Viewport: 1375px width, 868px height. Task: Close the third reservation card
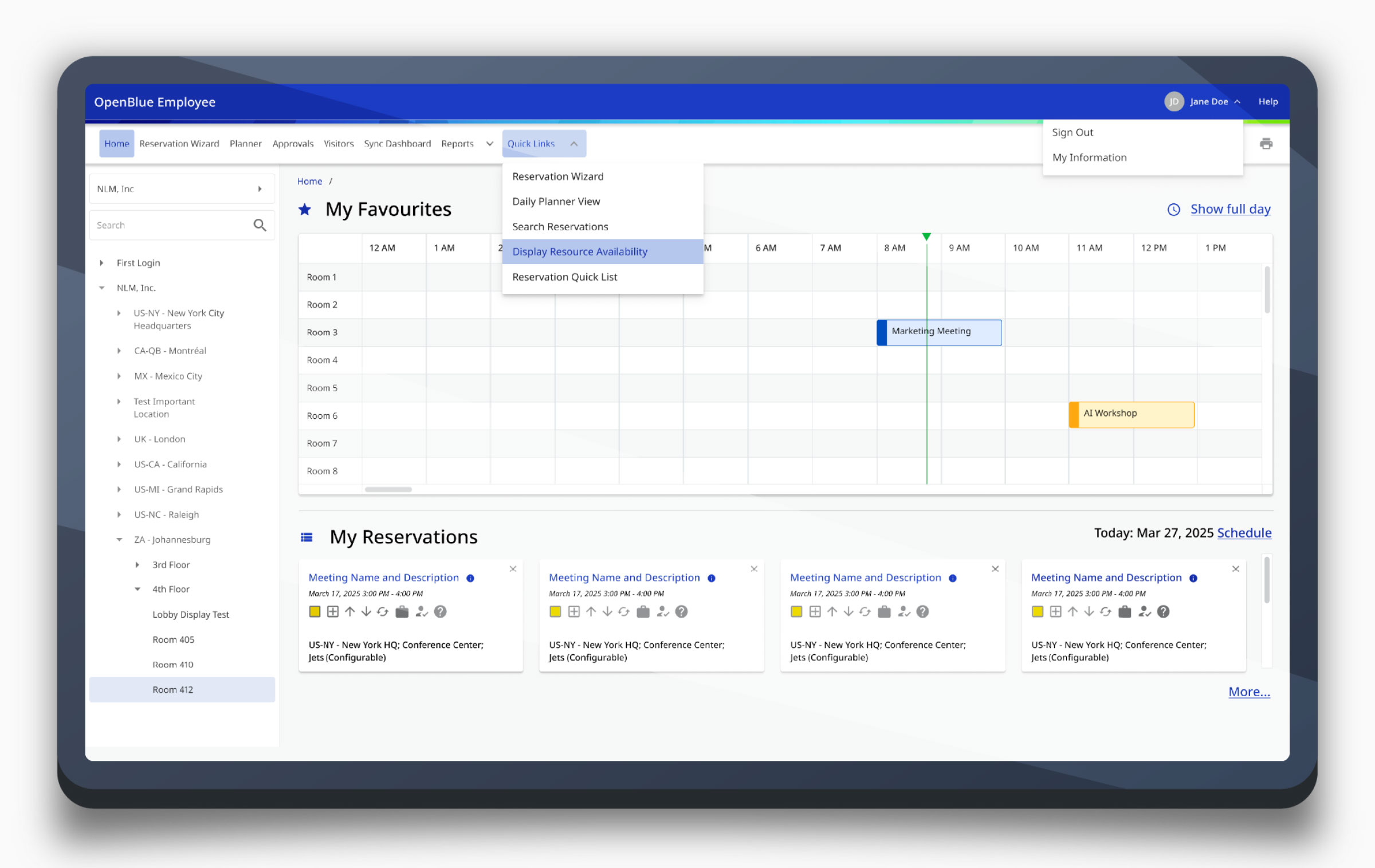click(995, 569)
